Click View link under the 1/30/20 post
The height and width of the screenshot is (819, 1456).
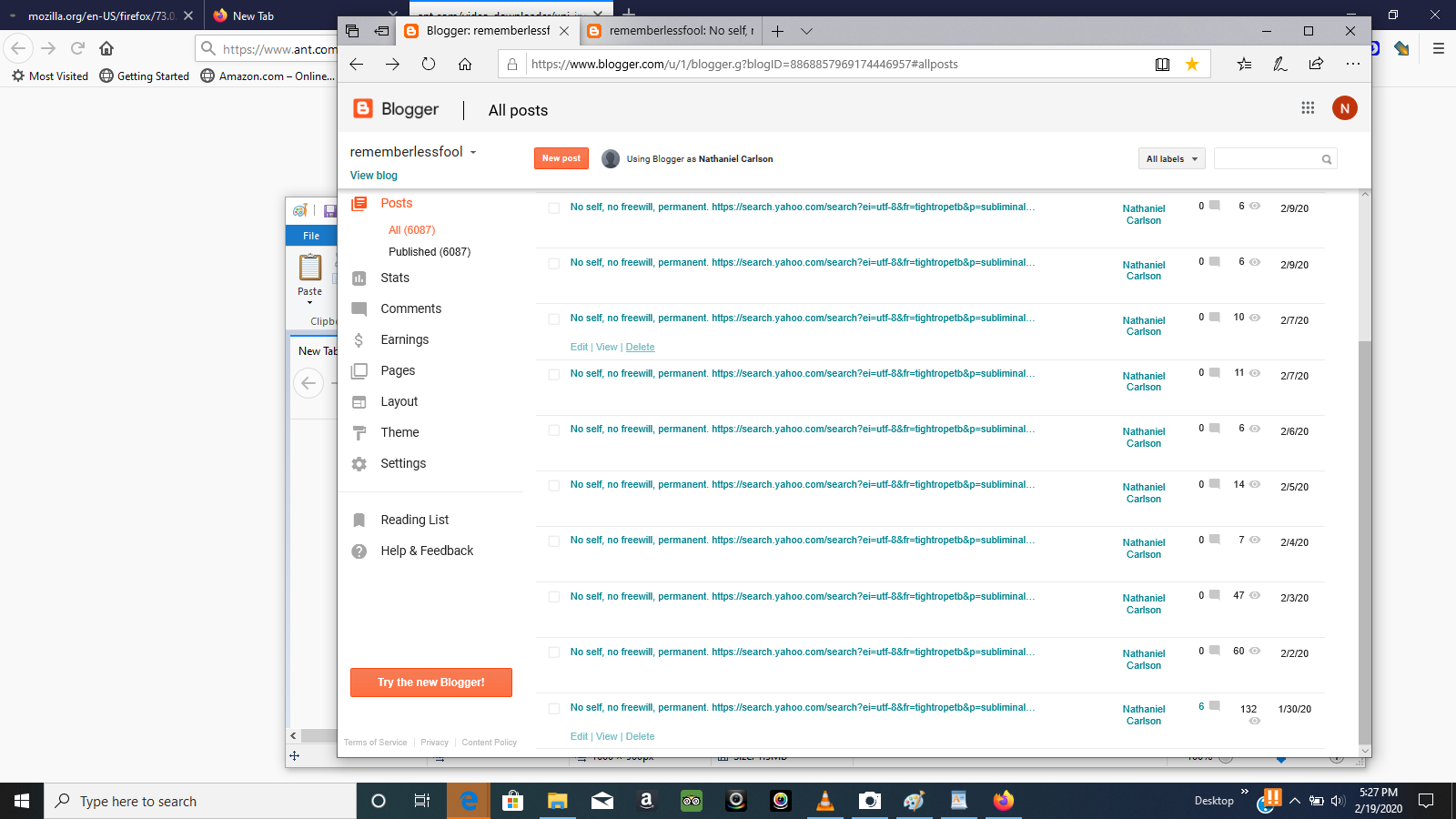(x=606, y=737)
